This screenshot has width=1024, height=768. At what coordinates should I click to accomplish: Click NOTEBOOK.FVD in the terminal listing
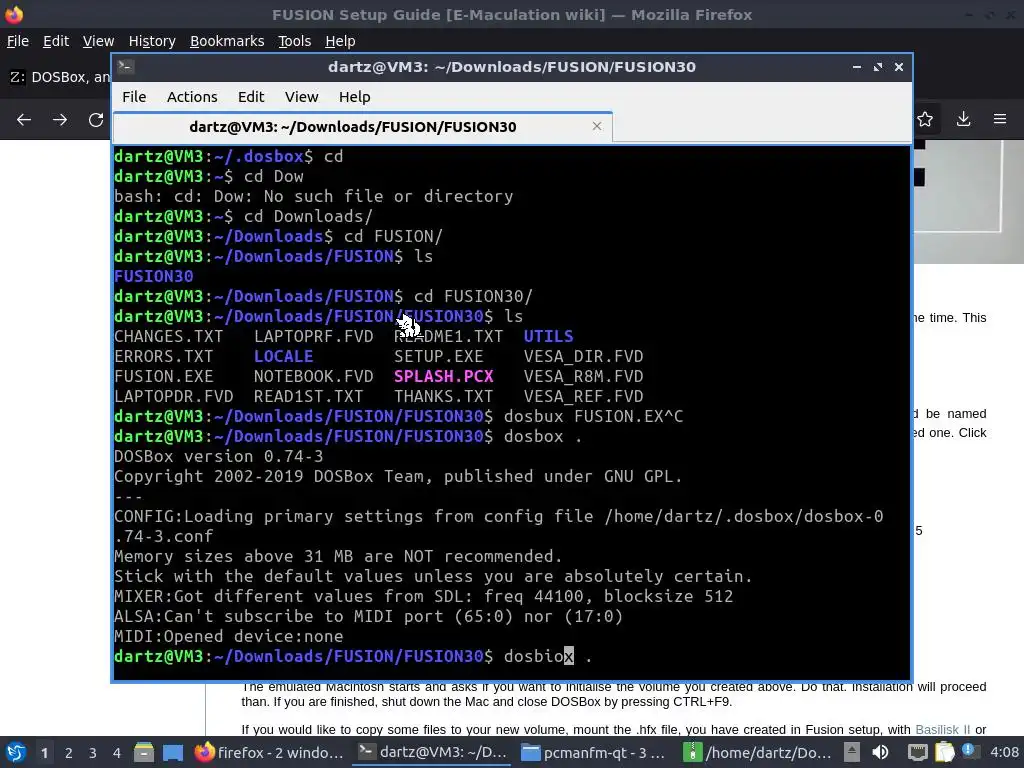point(313,376)
